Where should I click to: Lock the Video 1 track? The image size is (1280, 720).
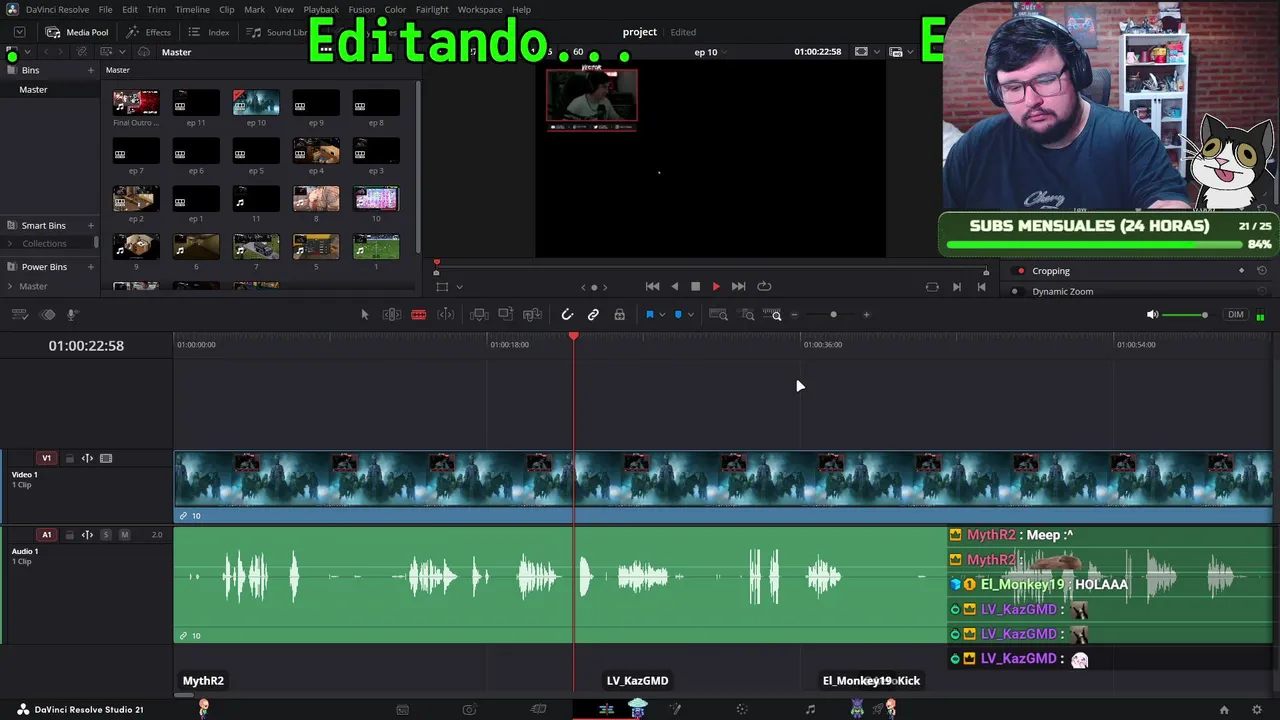point(69,459)
